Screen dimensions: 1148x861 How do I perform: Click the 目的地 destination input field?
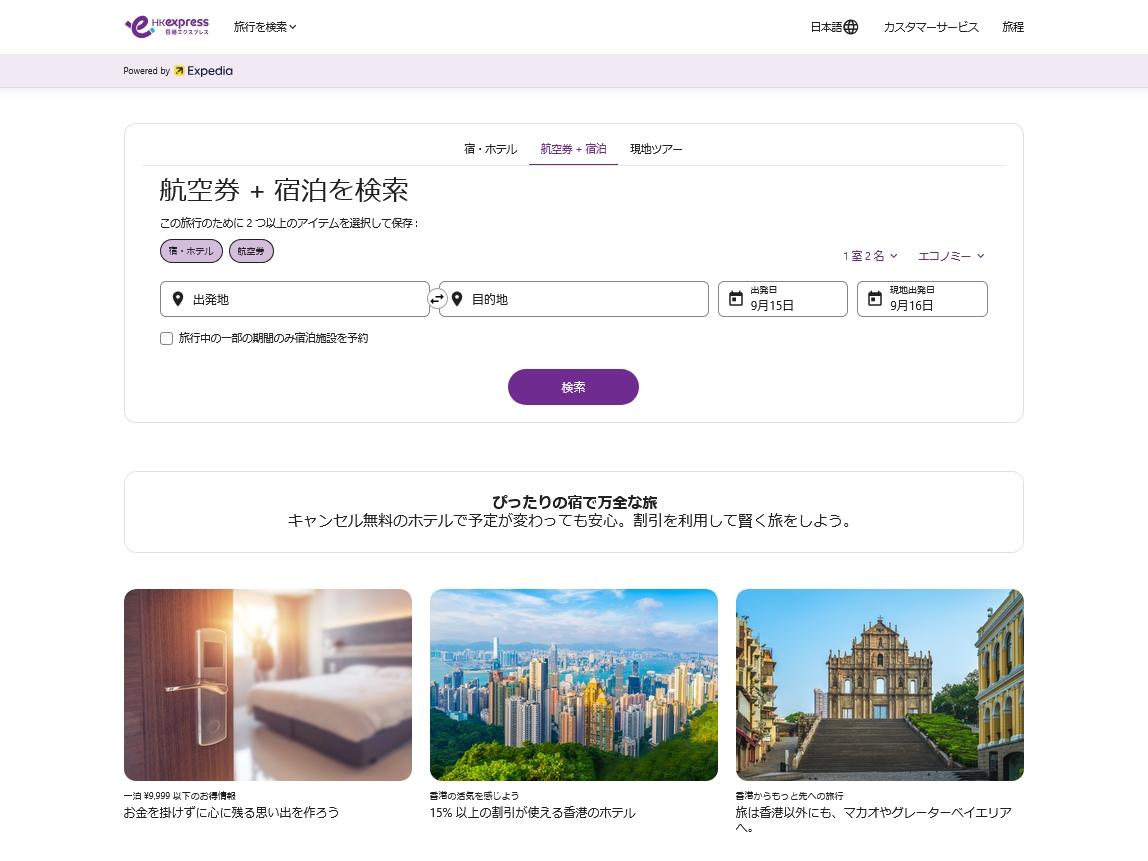click(x=573, y=299)
